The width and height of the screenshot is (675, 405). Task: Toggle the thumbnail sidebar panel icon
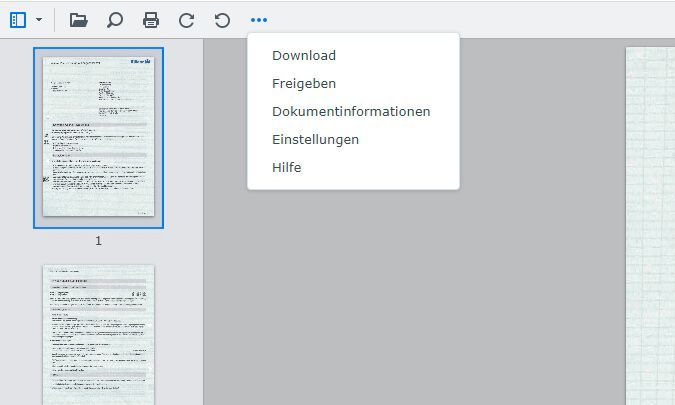pyautogui.click(x=18, y=20)
